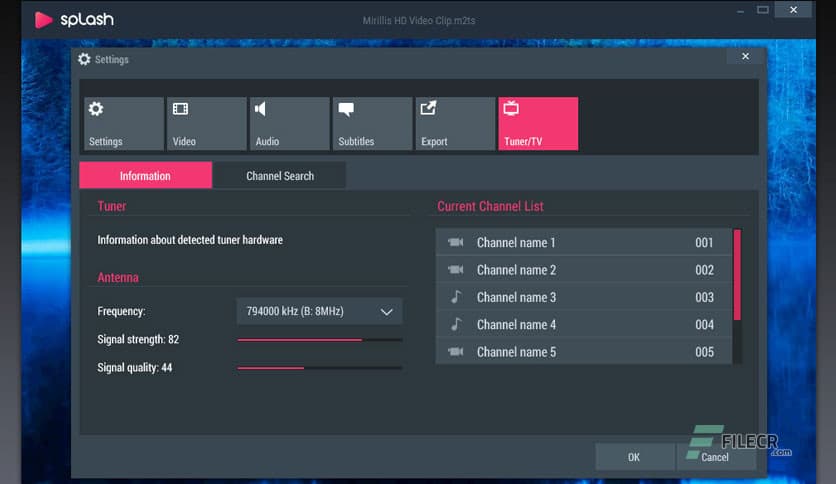Click music note icon beside Channel name 3
Image resolution: width=836 pixels, height=484 pixels.
point(456,297)
